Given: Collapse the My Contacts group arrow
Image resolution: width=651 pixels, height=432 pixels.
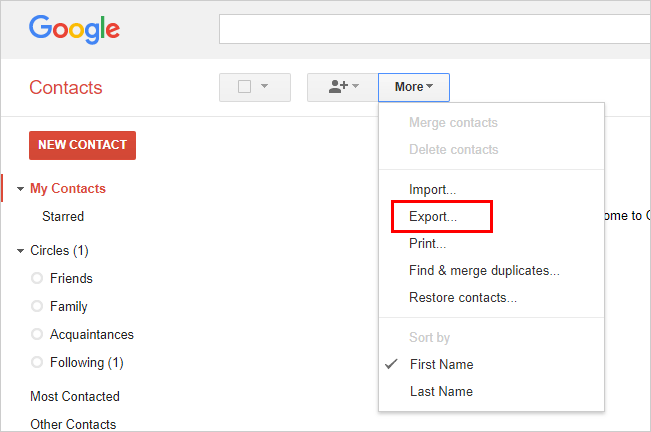Looking at the screenshot, I should [x=20, y=189].
